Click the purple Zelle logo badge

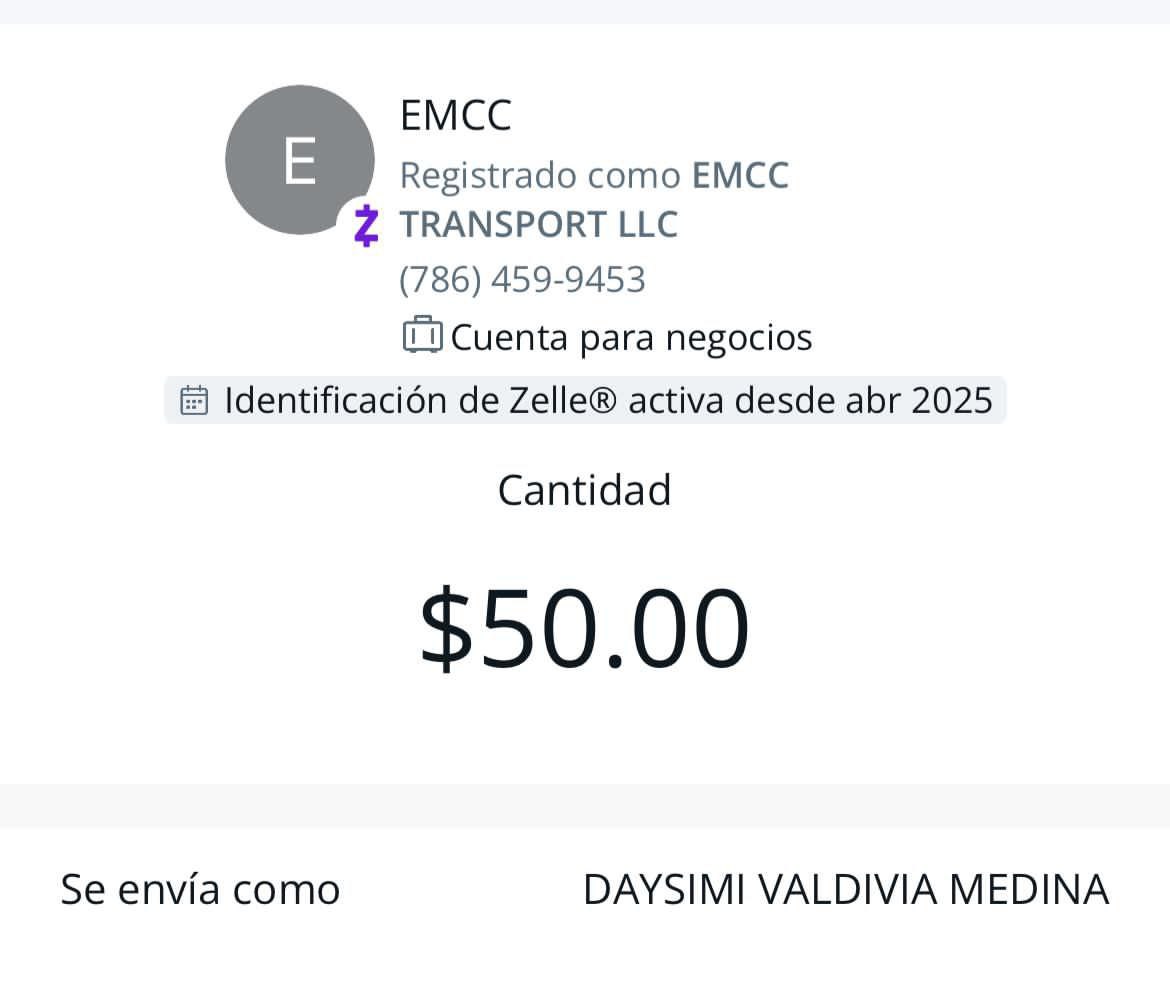coord(367,225)
